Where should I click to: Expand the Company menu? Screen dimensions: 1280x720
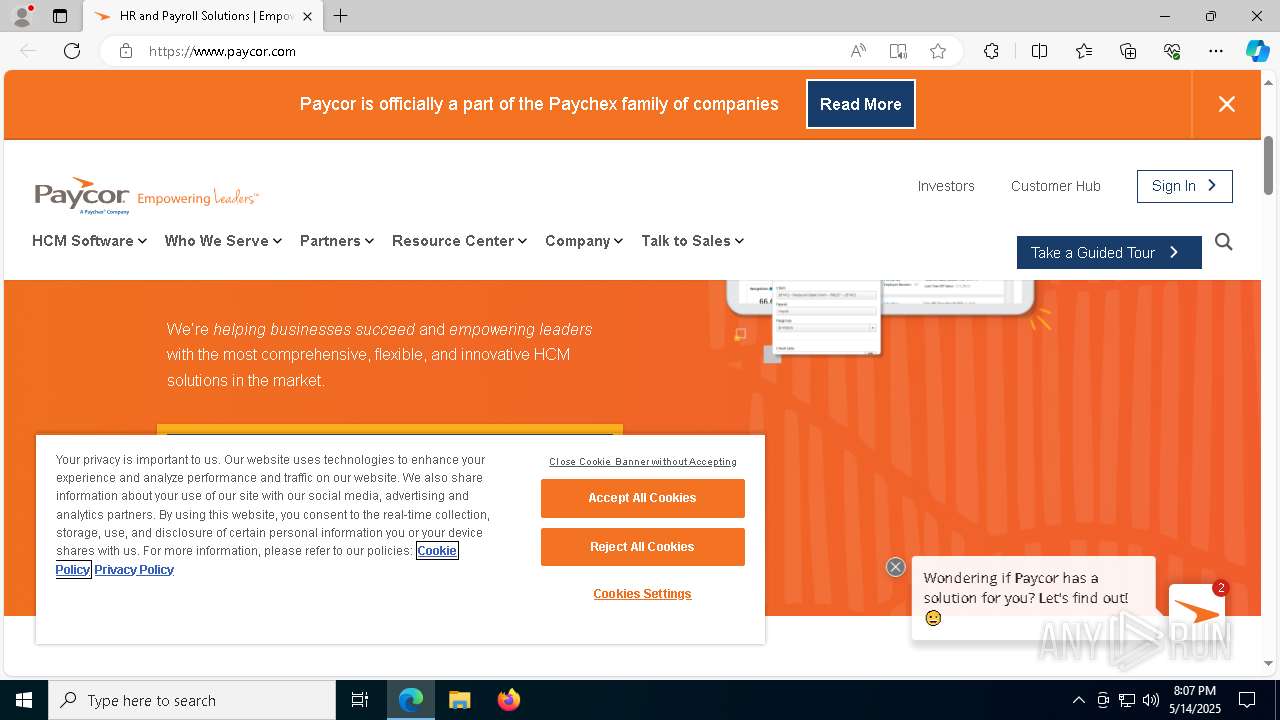(x=584, y=241)
